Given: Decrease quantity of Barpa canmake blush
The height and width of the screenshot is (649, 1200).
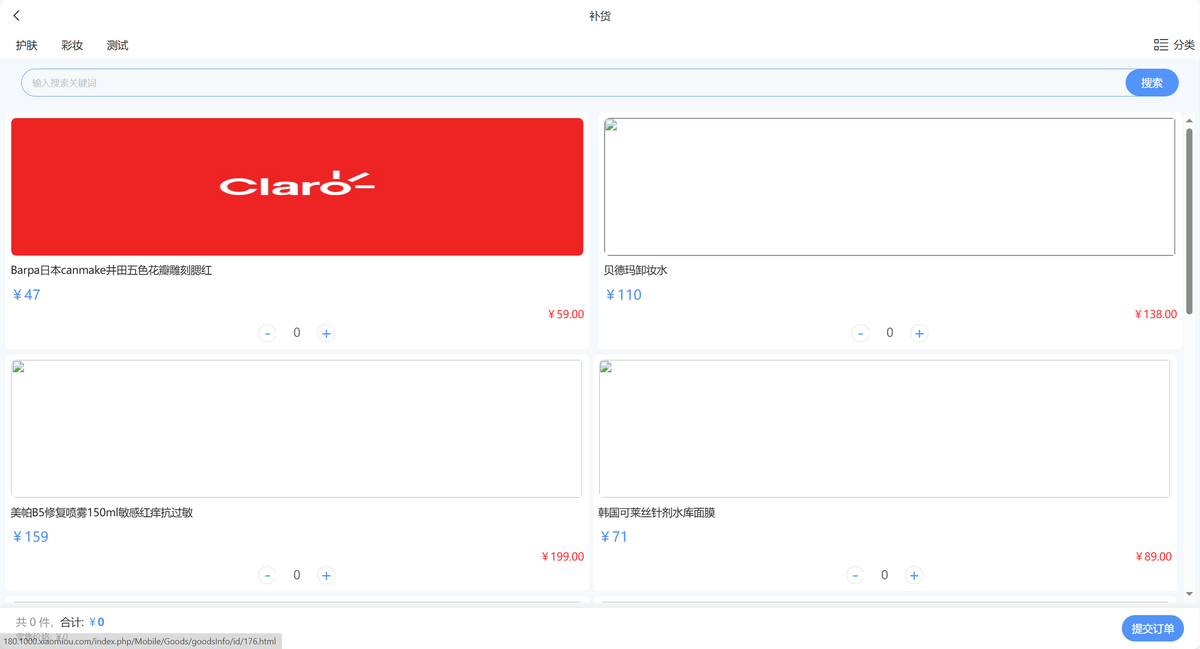Looking at the screenshot, I should click(x=267, y=333).
